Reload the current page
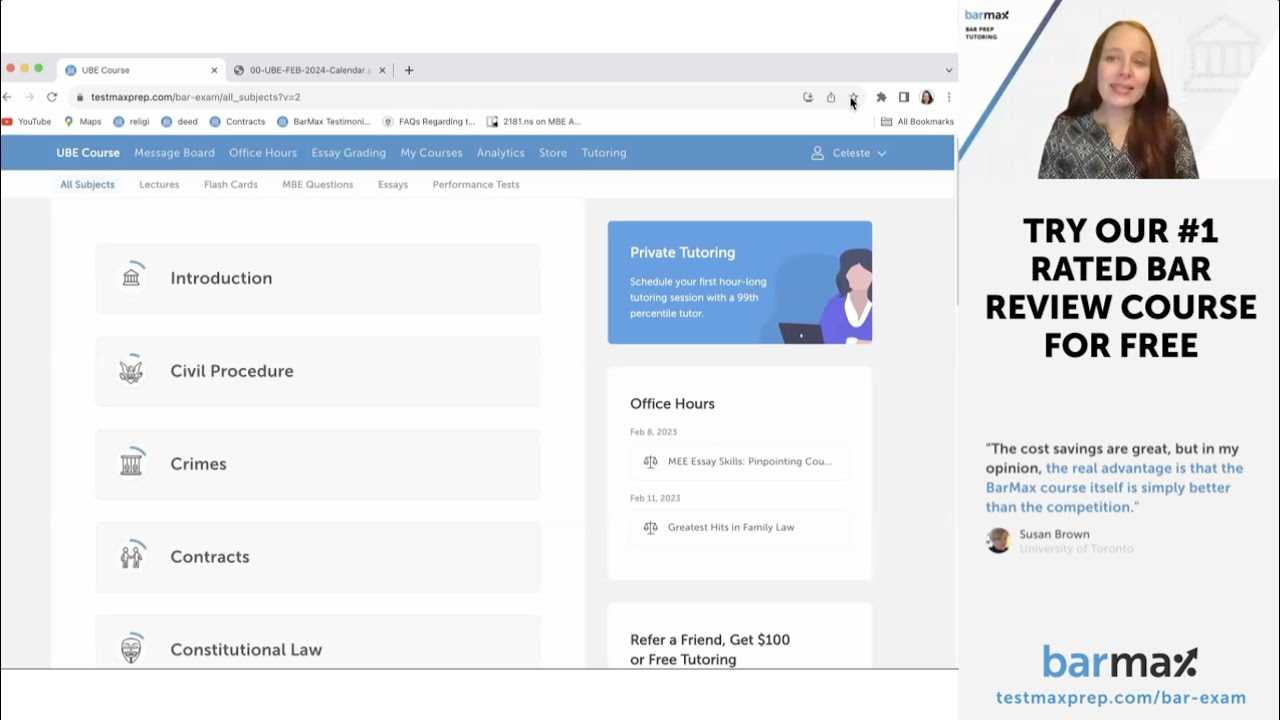1280x720 pixels. click(x=52, y=97)
